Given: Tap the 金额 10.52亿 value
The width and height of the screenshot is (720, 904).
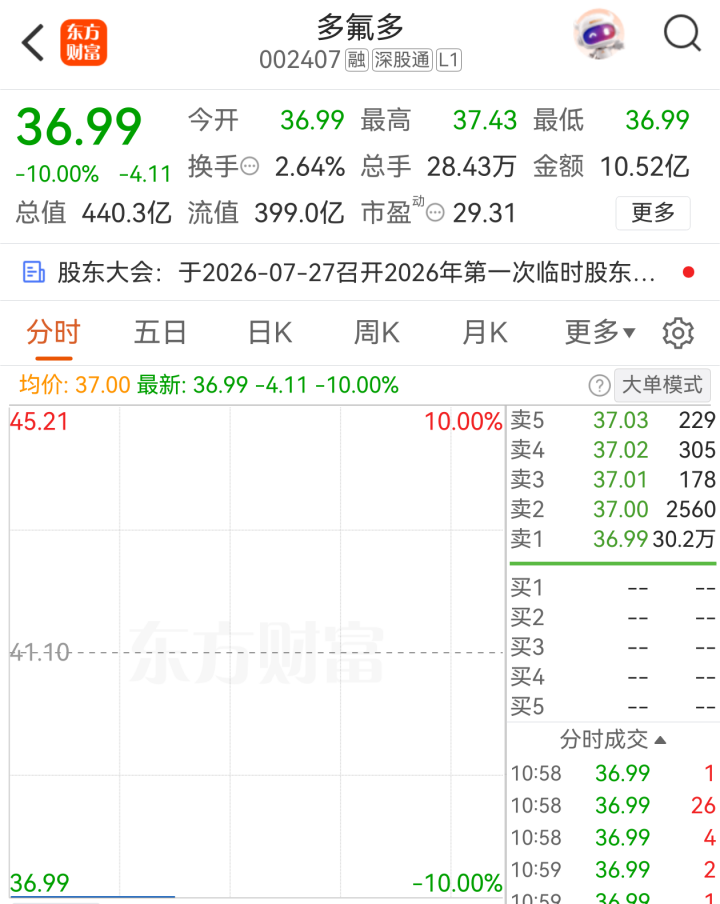Looking at the screenshot, I should tap(644, 167).
